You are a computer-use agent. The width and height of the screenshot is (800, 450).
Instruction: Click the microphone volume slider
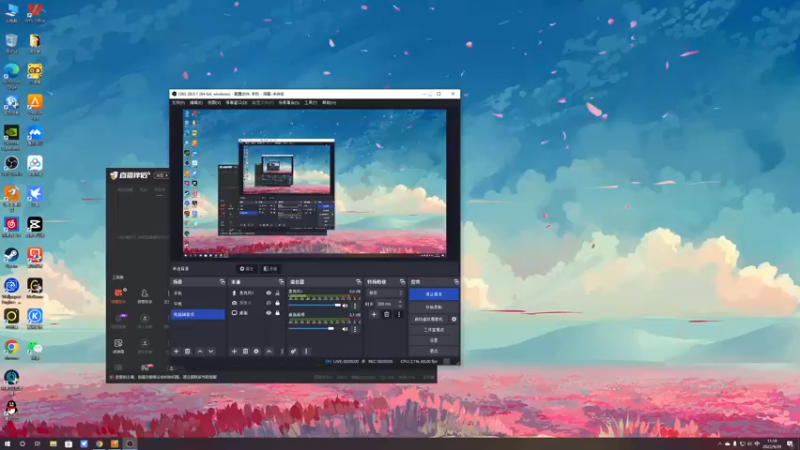click(315, 305)
